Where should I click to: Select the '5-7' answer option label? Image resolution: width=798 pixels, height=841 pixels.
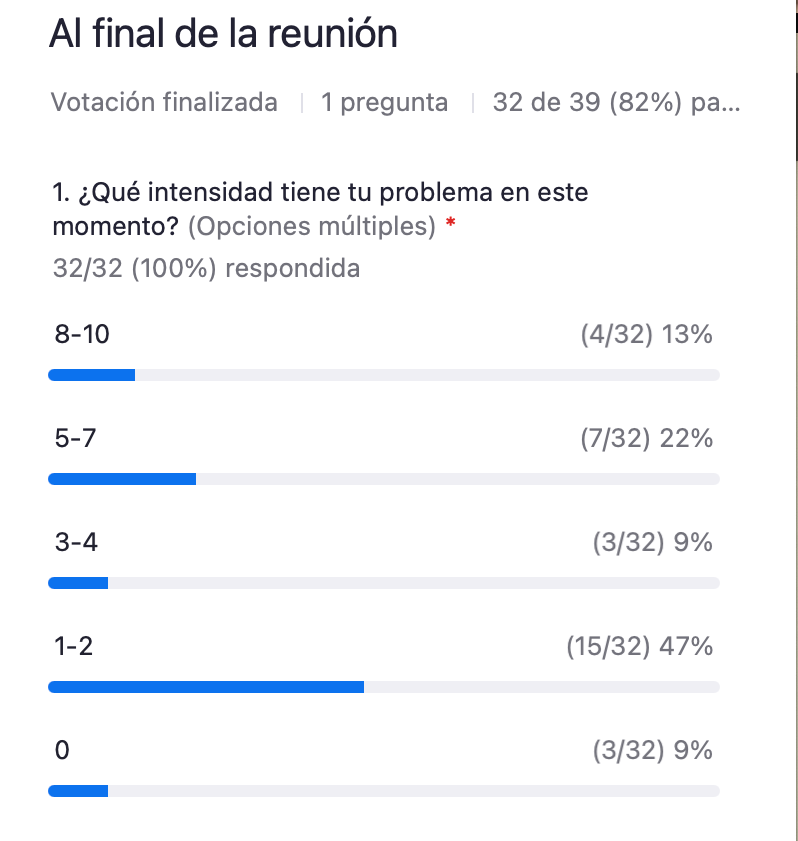[x=75, y=438]
